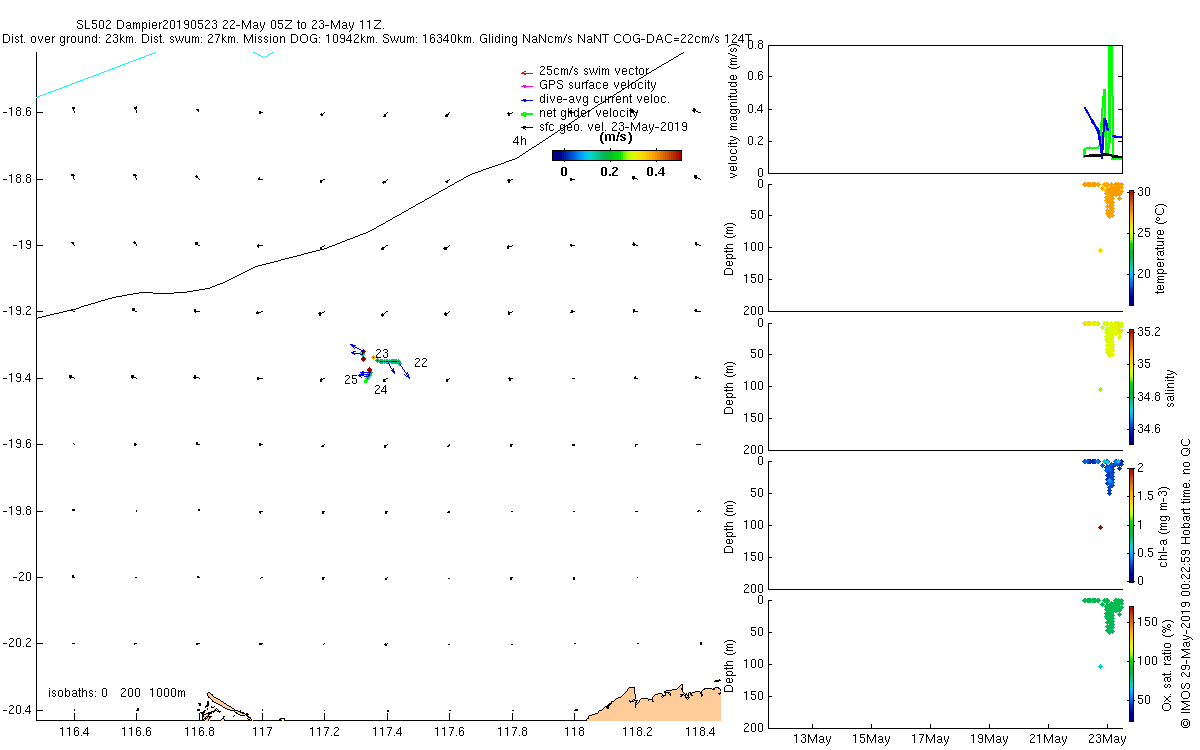Click the 118.2 longitude tick label
The height and width of the screenshot is (750, 1200).
click(637, 732)
